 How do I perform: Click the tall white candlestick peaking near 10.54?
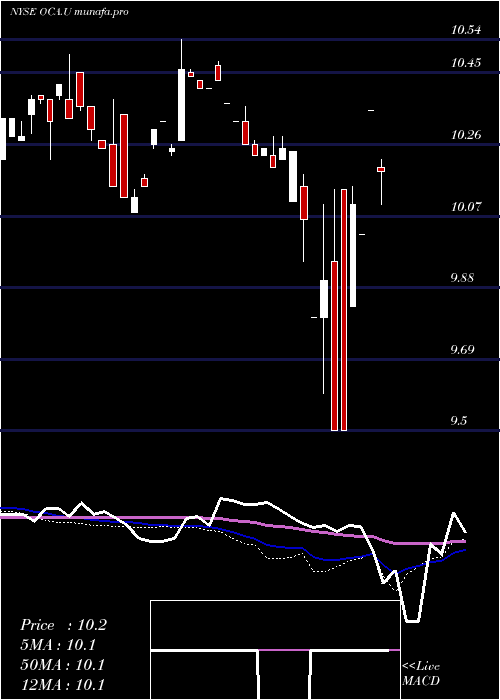tap(181, 90)
